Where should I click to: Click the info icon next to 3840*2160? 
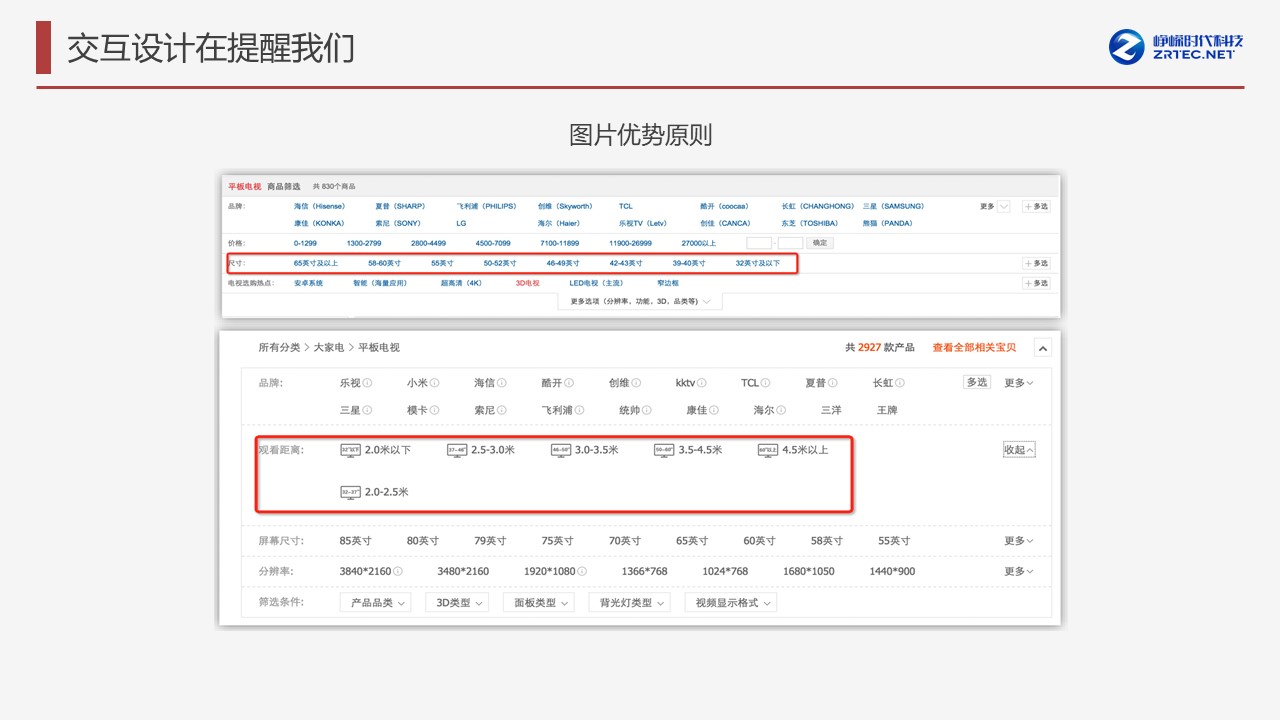click(398, 572)
